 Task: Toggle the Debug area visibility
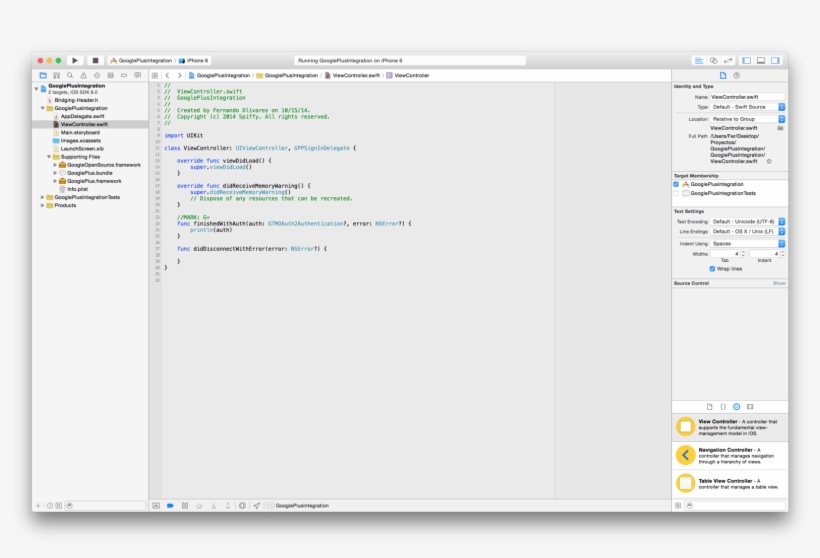761,61
